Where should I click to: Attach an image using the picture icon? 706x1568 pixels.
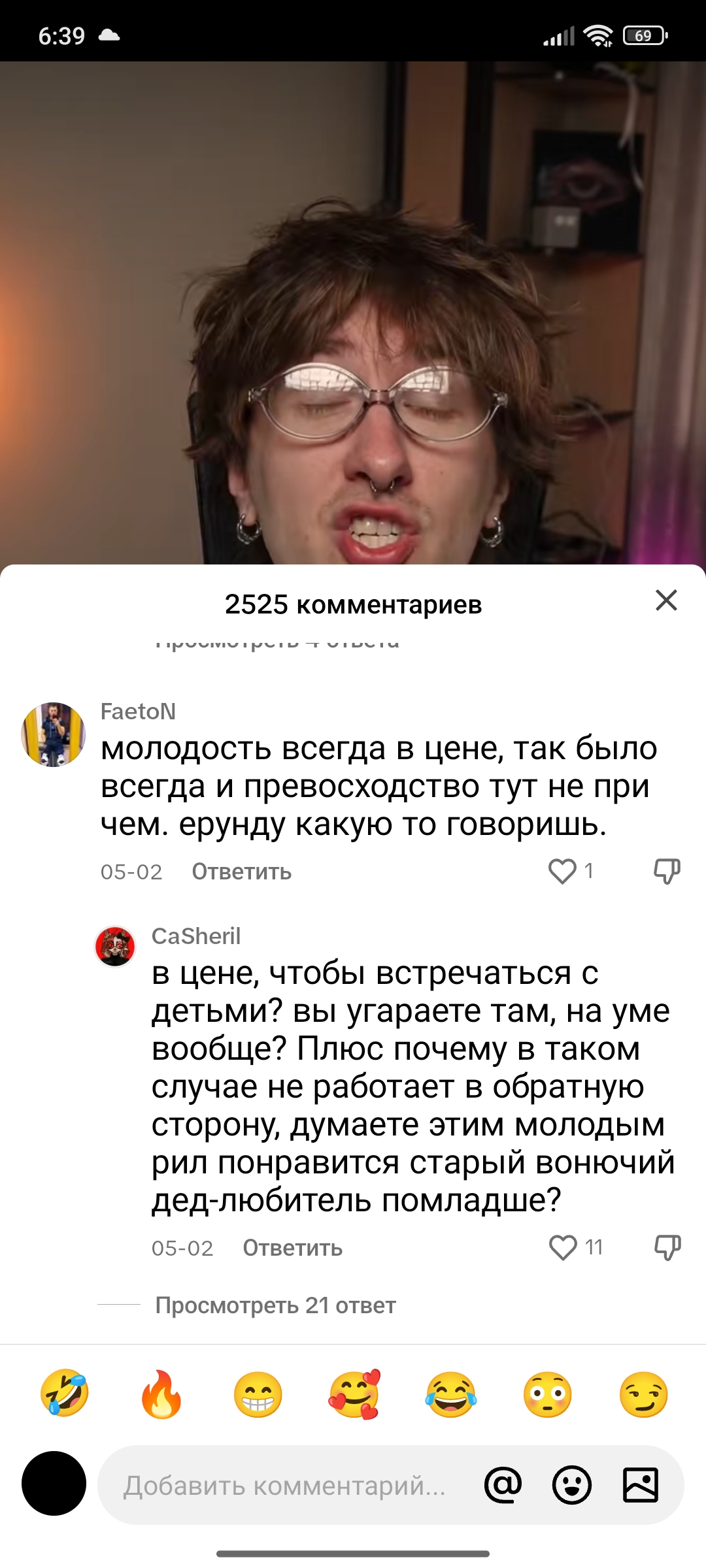point(641,1485)
